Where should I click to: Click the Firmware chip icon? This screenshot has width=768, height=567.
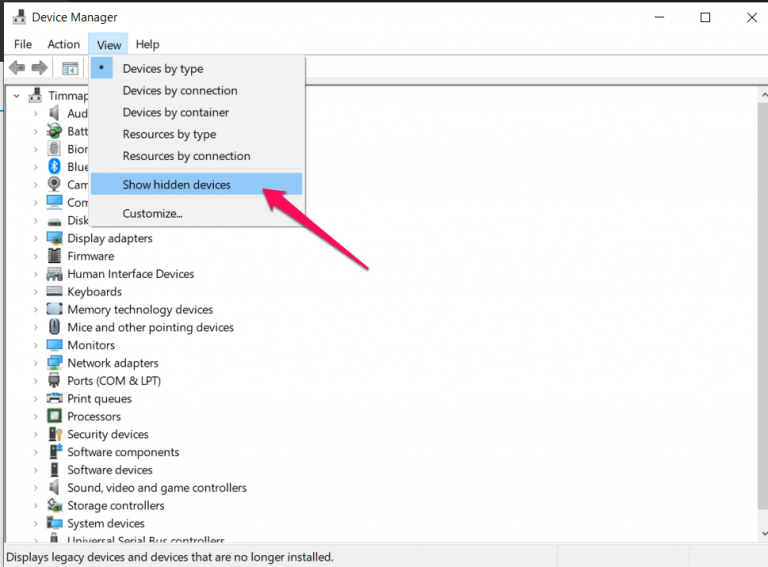point(54,256)
